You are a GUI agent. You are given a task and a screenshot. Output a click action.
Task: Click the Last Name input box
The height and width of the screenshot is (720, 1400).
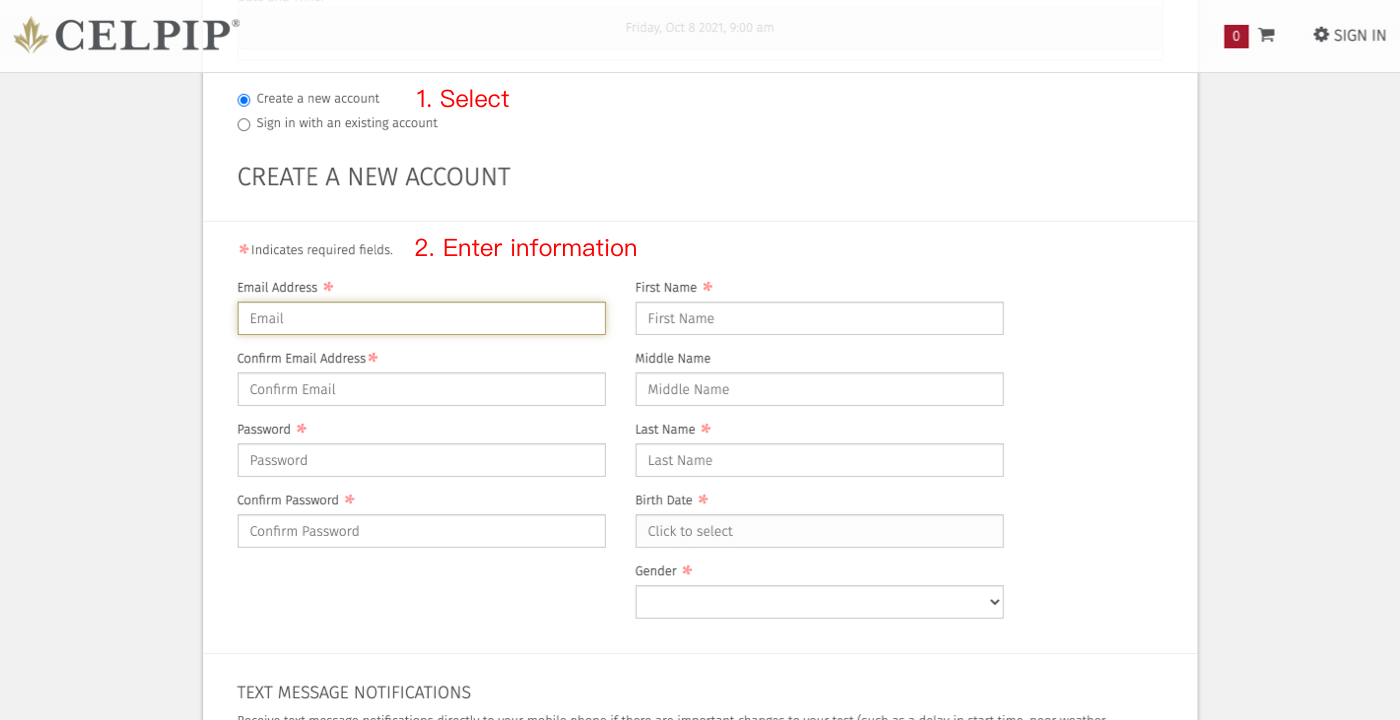point(819,460)
